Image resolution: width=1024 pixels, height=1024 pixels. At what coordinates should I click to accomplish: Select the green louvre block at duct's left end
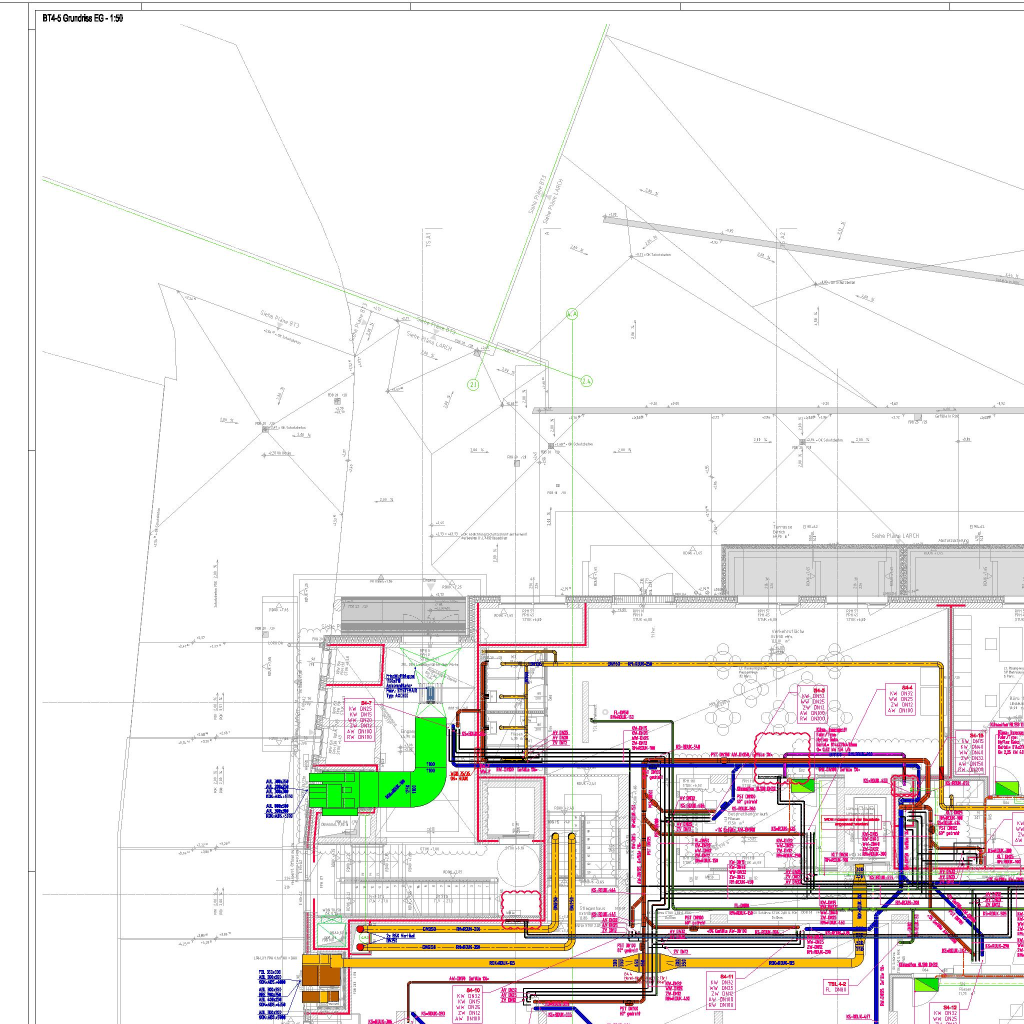tap(330, 790)
